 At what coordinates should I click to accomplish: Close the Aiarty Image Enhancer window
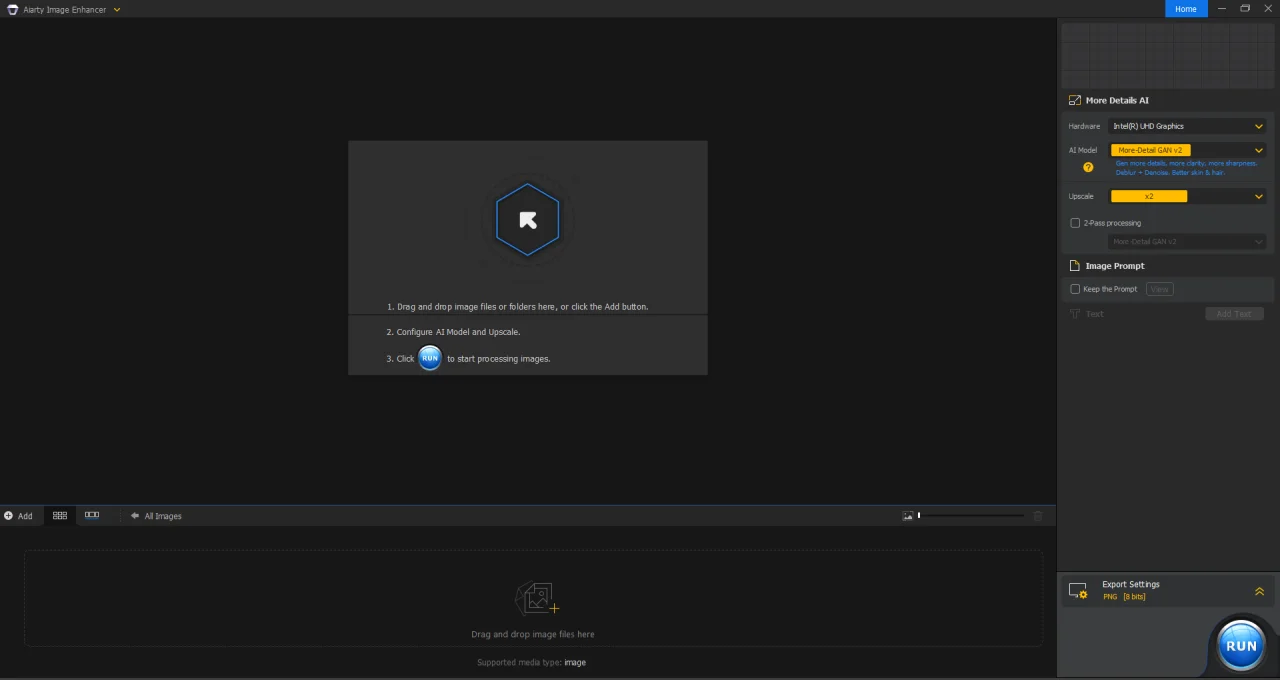(x=1268, y=9)
